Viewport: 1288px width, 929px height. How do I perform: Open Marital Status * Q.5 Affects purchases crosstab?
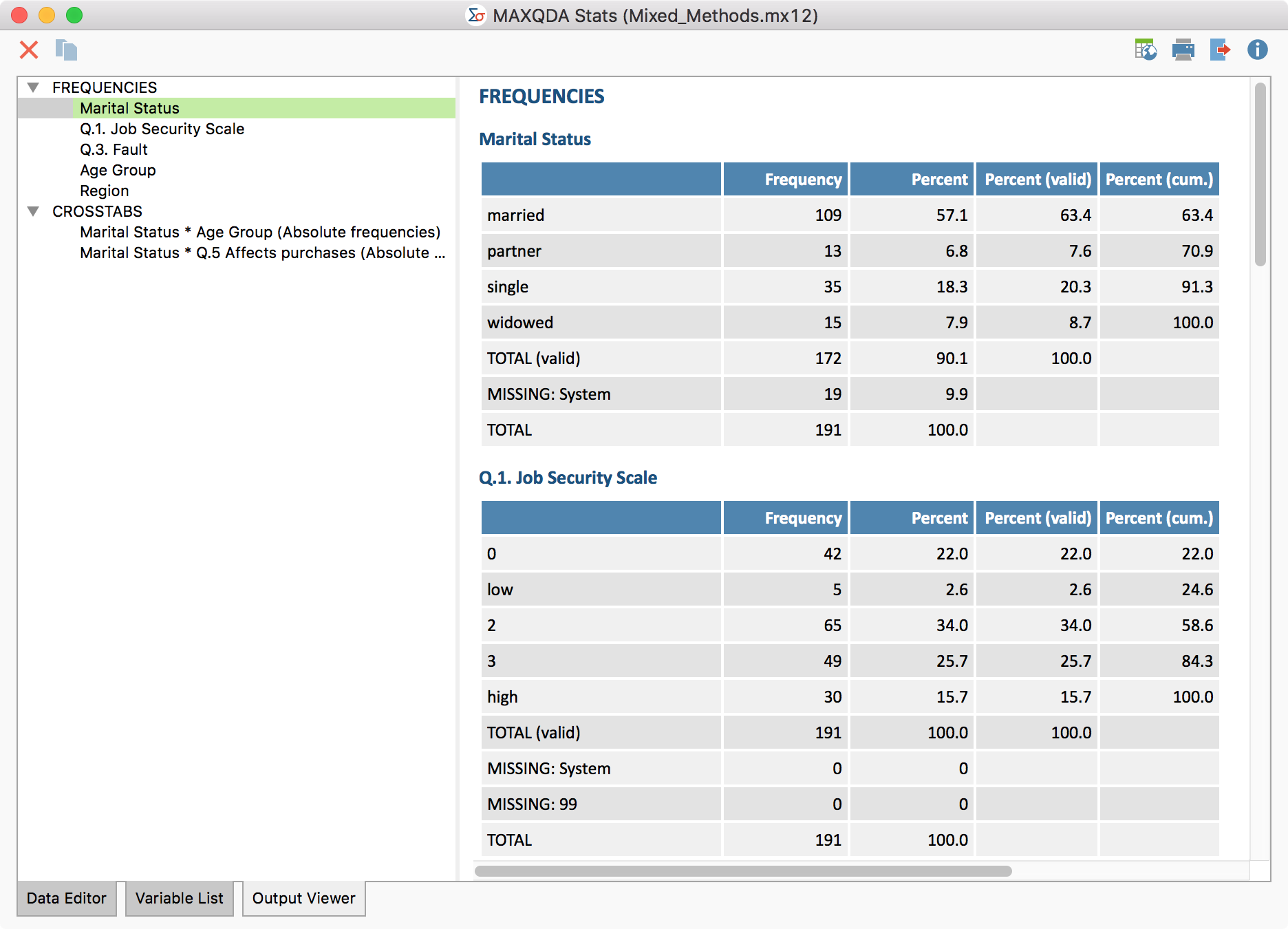[263, 253]
